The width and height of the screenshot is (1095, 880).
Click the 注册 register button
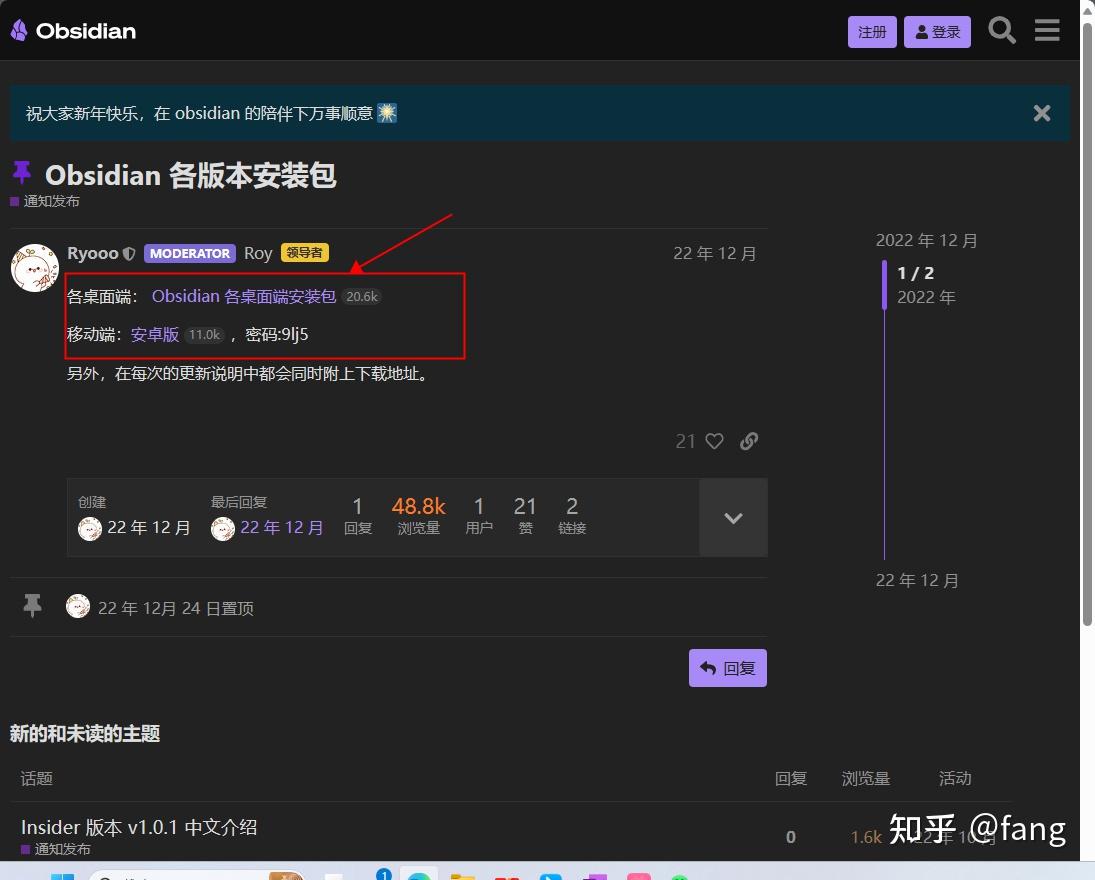point(871,31)
